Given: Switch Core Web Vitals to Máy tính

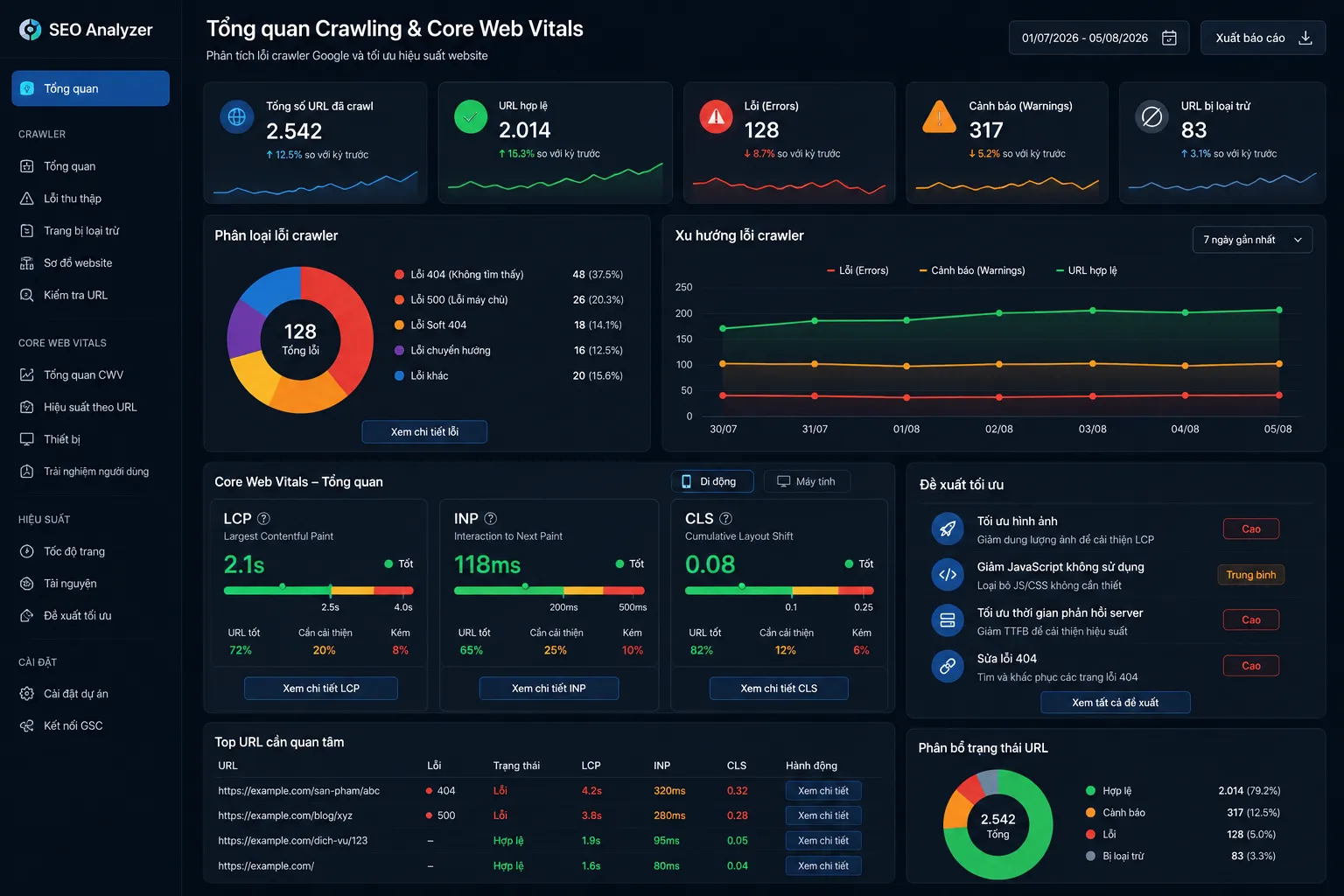Looking at the screenshot, I should pyautogui.click(x=807, y=481).
